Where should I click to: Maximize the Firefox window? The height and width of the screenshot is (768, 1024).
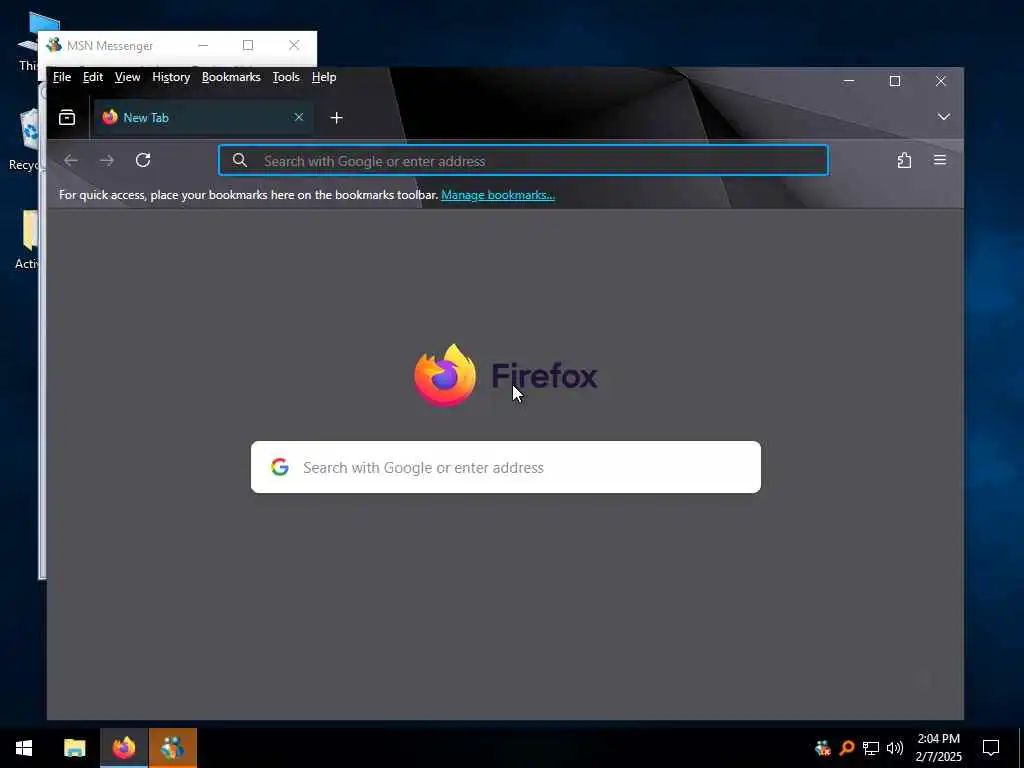895,81
